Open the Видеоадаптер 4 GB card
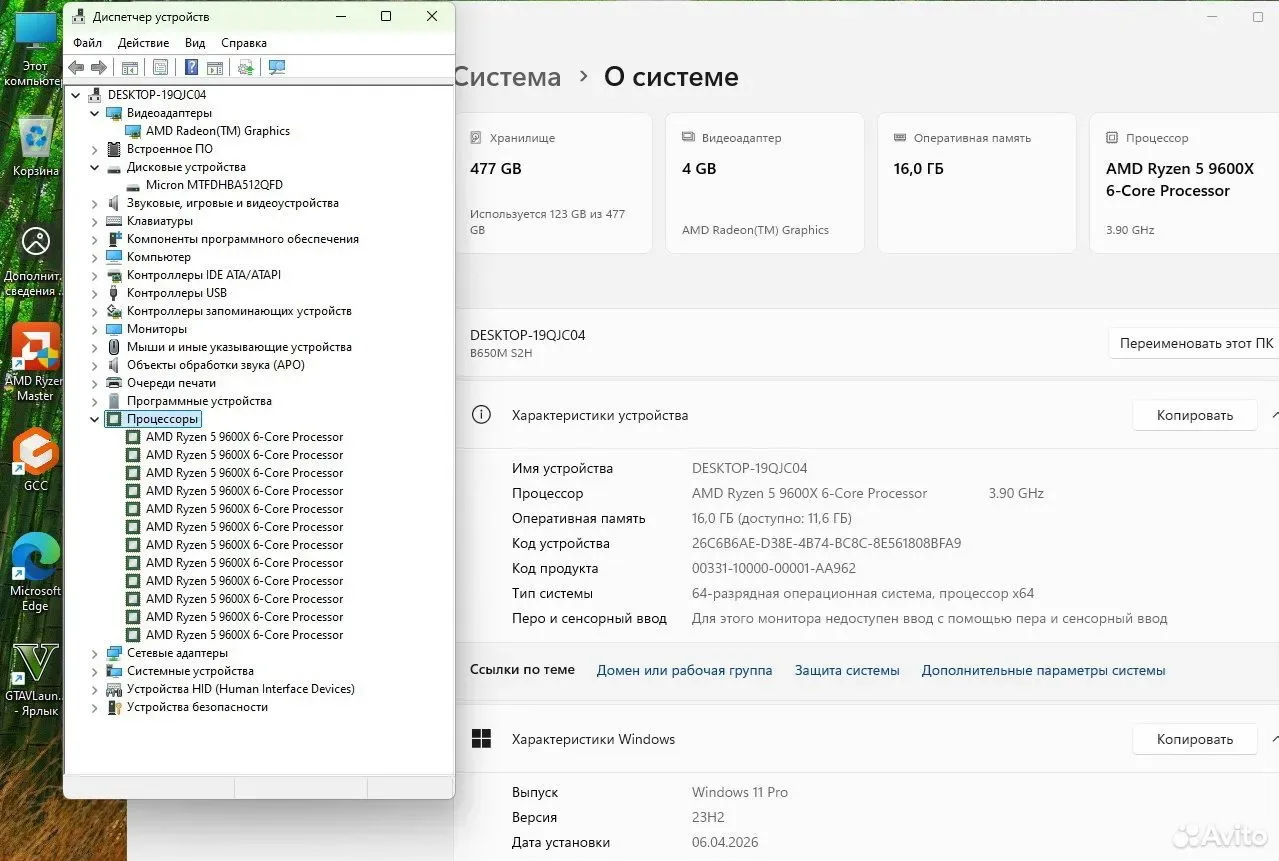The height and width of the screenshot is (861, 1279). click(765, 183)
